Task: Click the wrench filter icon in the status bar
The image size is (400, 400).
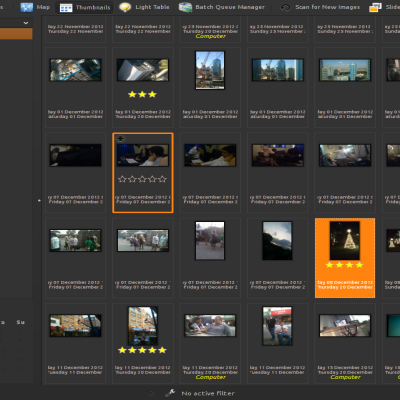Action: 170,393
